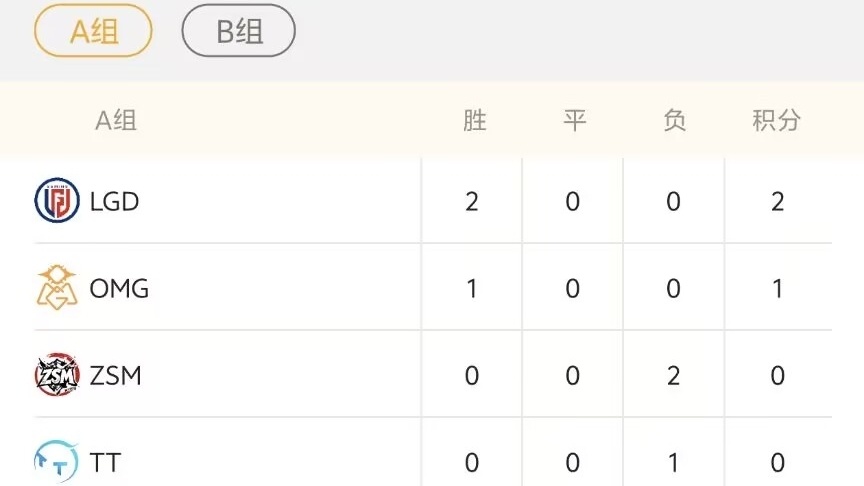Click the OMG team logo icon
The height and width of the screenshot is (486, 864).
[57, 288]
